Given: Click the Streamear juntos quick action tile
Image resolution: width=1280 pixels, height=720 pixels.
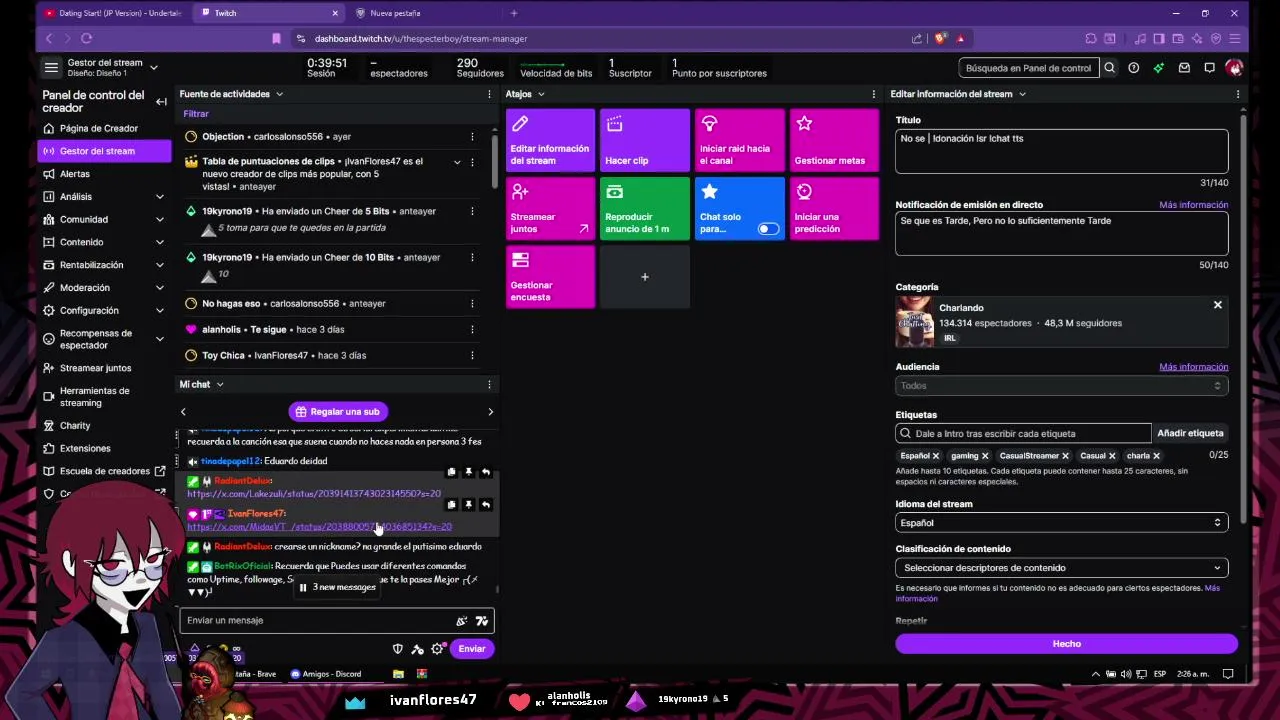Looking at the screenshot, I should click(550, 208).
